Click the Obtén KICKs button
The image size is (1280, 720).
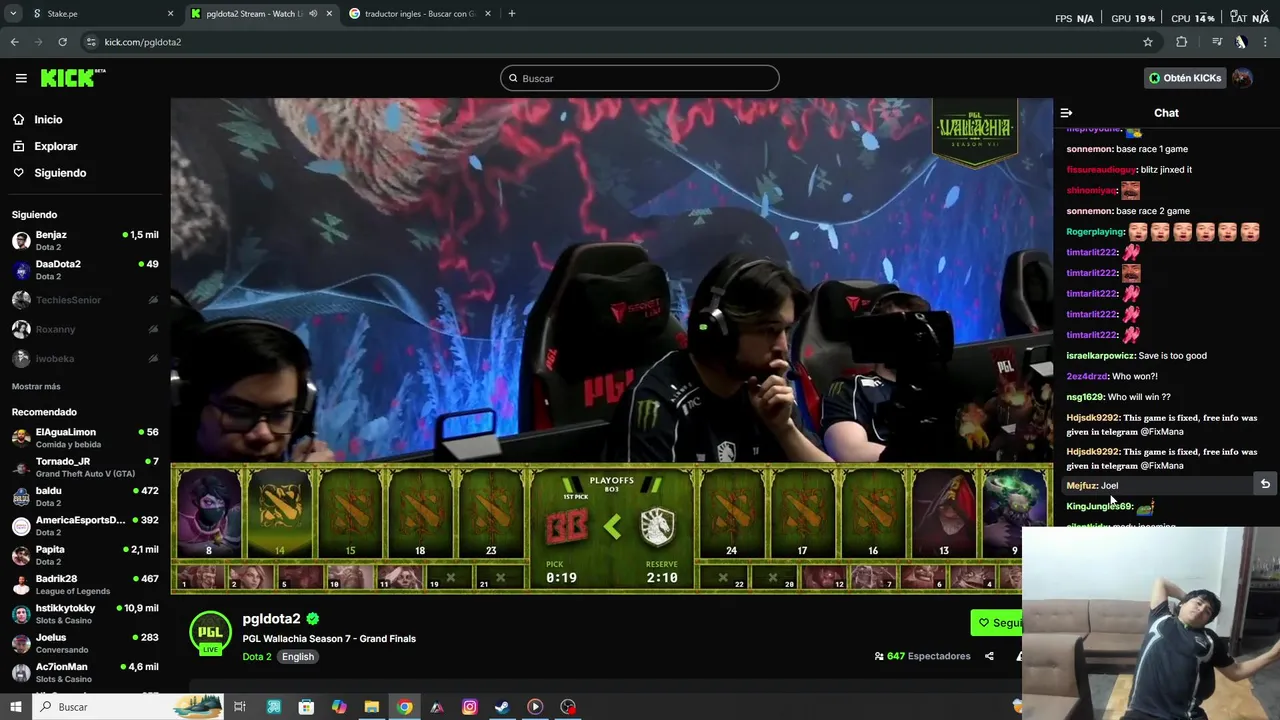coord(1185,78)
